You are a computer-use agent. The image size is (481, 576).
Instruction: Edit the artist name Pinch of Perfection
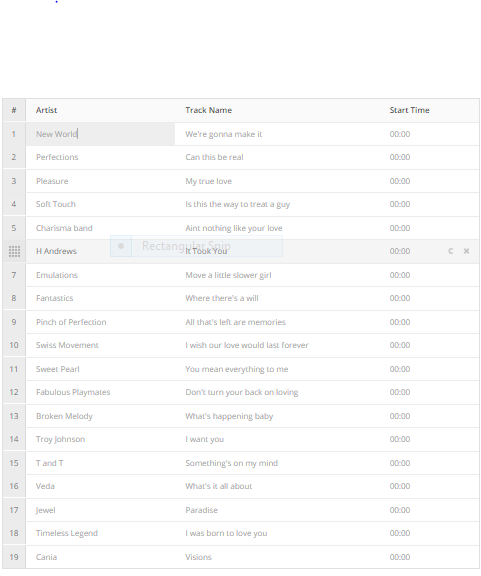click(x=71, y=322)
